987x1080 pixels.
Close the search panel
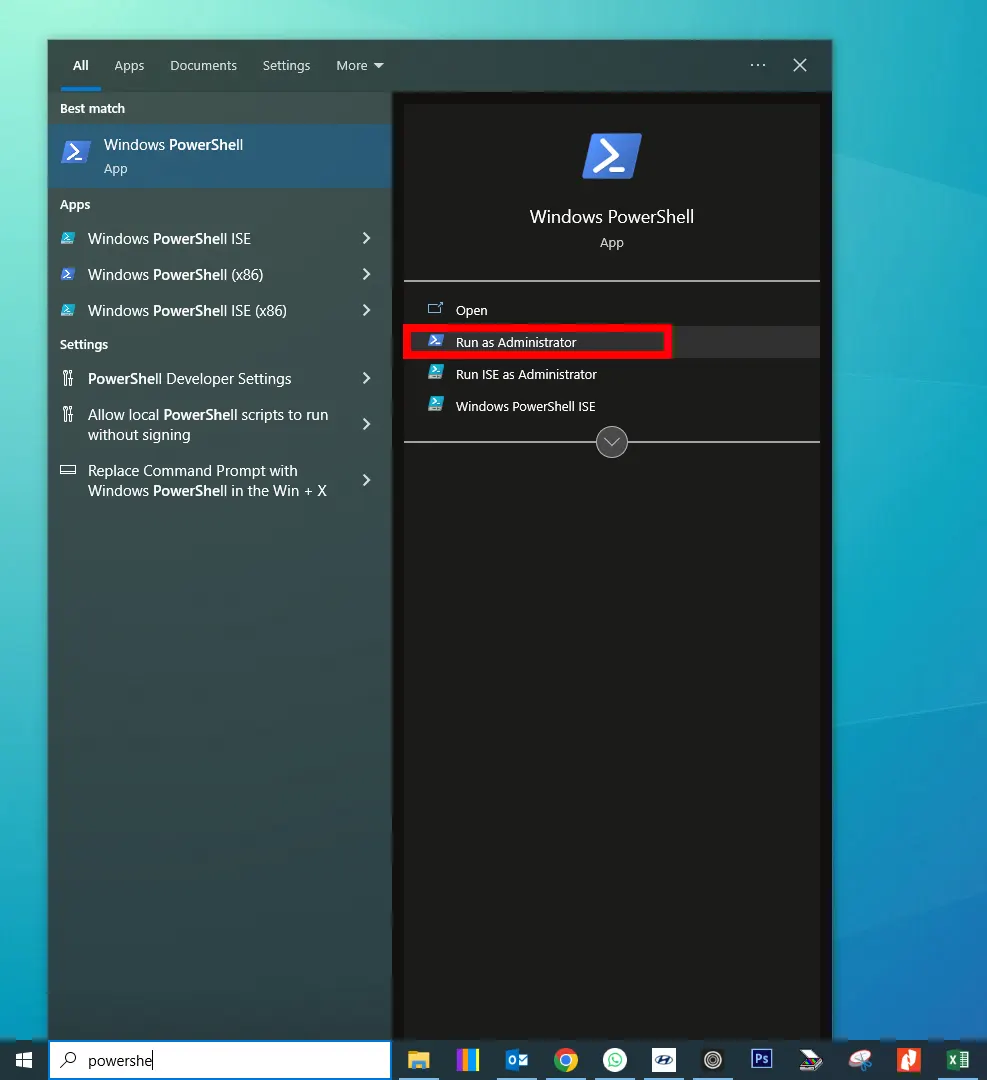coord(800,65)
